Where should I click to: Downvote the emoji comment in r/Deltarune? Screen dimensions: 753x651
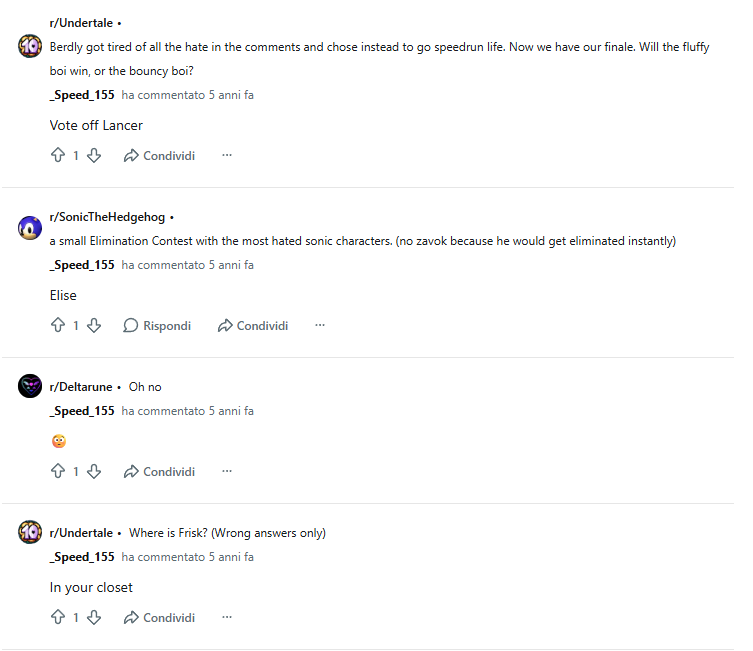click(x=94, y=472)
